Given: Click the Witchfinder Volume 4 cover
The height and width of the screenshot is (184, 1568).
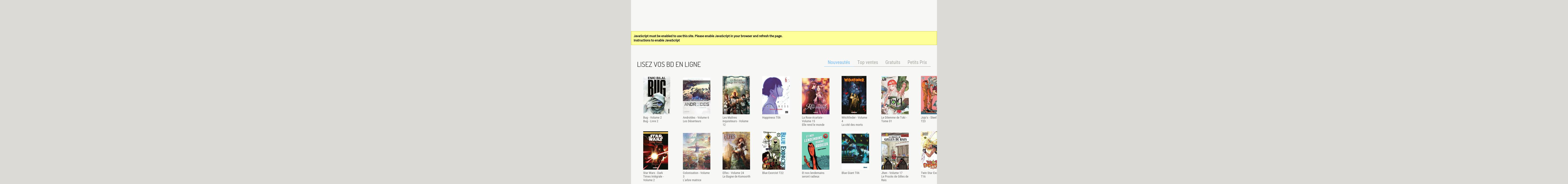Looking at the screenshot, I should click(x=854, y=95).
